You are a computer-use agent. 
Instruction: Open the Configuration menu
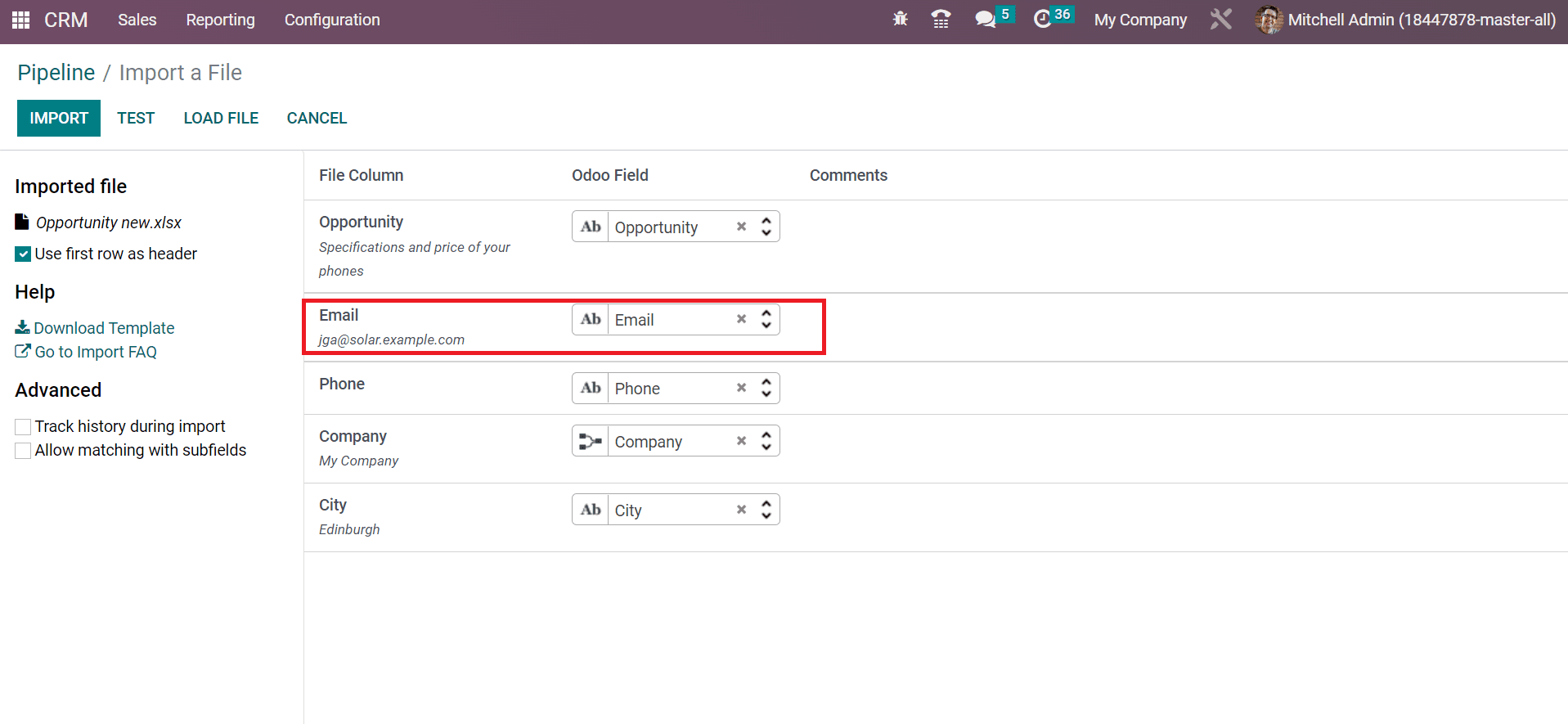pyautogui.click(x=332, y=20)
